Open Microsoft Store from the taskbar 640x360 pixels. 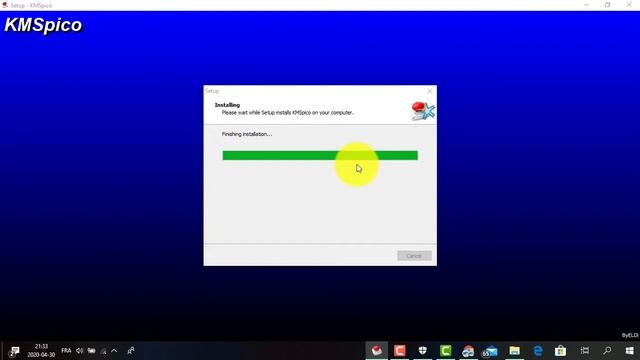[x=560, y=351]
